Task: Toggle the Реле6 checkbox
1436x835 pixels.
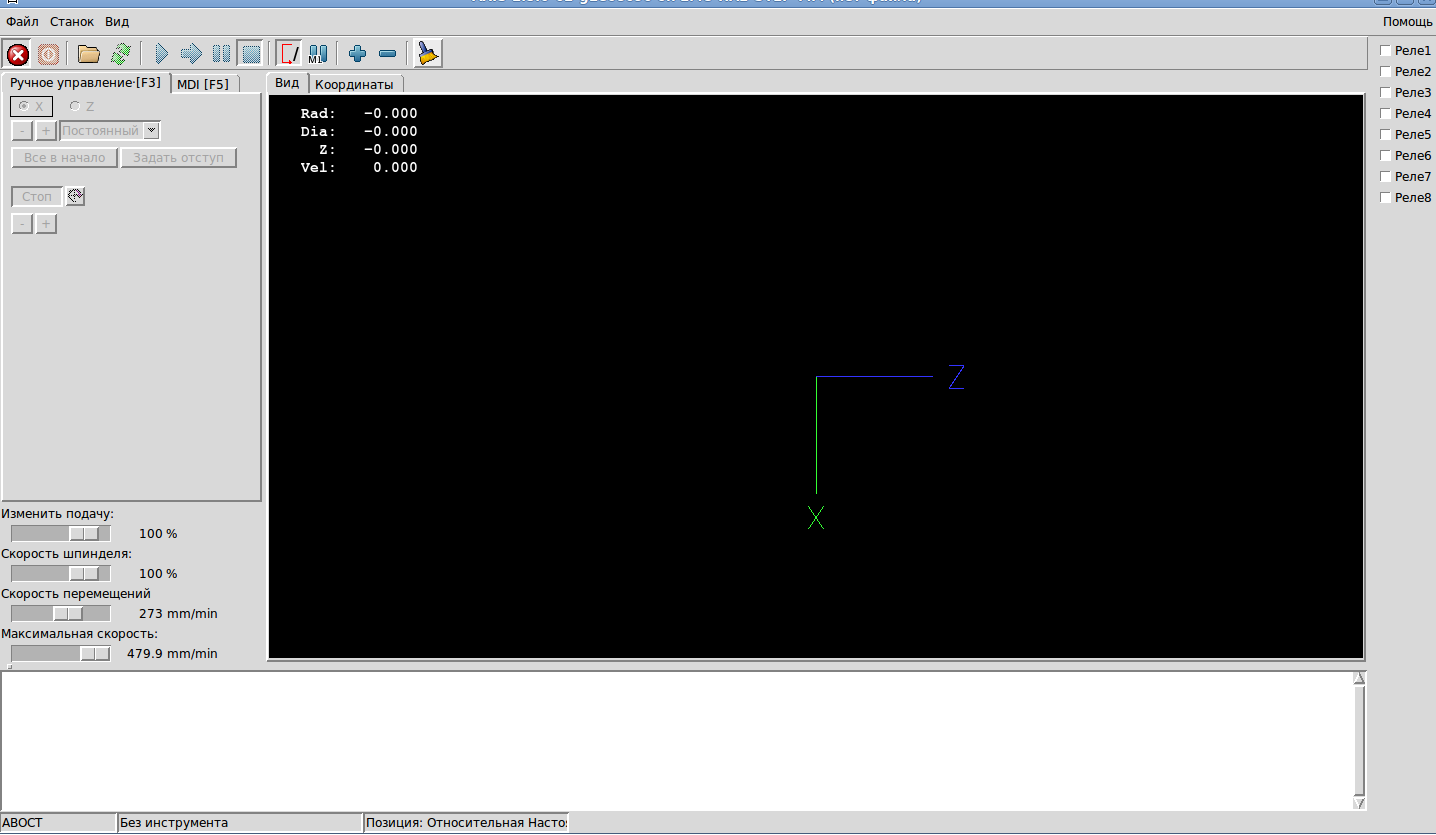Action: click(1386, 155)
